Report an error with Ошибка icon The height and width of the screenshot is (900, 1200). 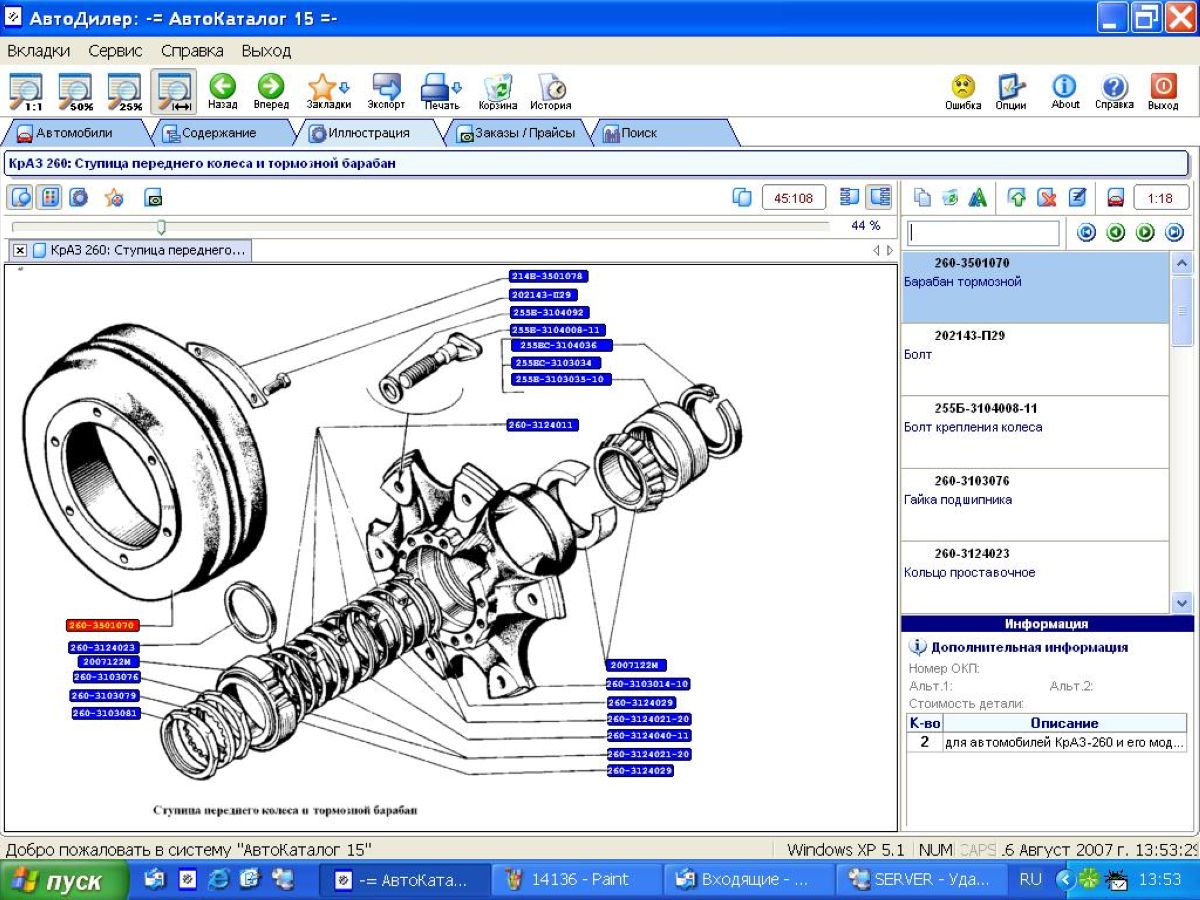pos(963,90)
